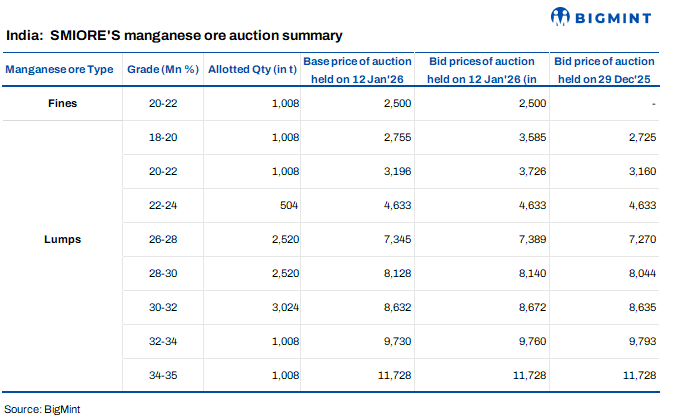Click the BigMint logo icon
Viewport: 673px width, 418px height.
(562, 15)
